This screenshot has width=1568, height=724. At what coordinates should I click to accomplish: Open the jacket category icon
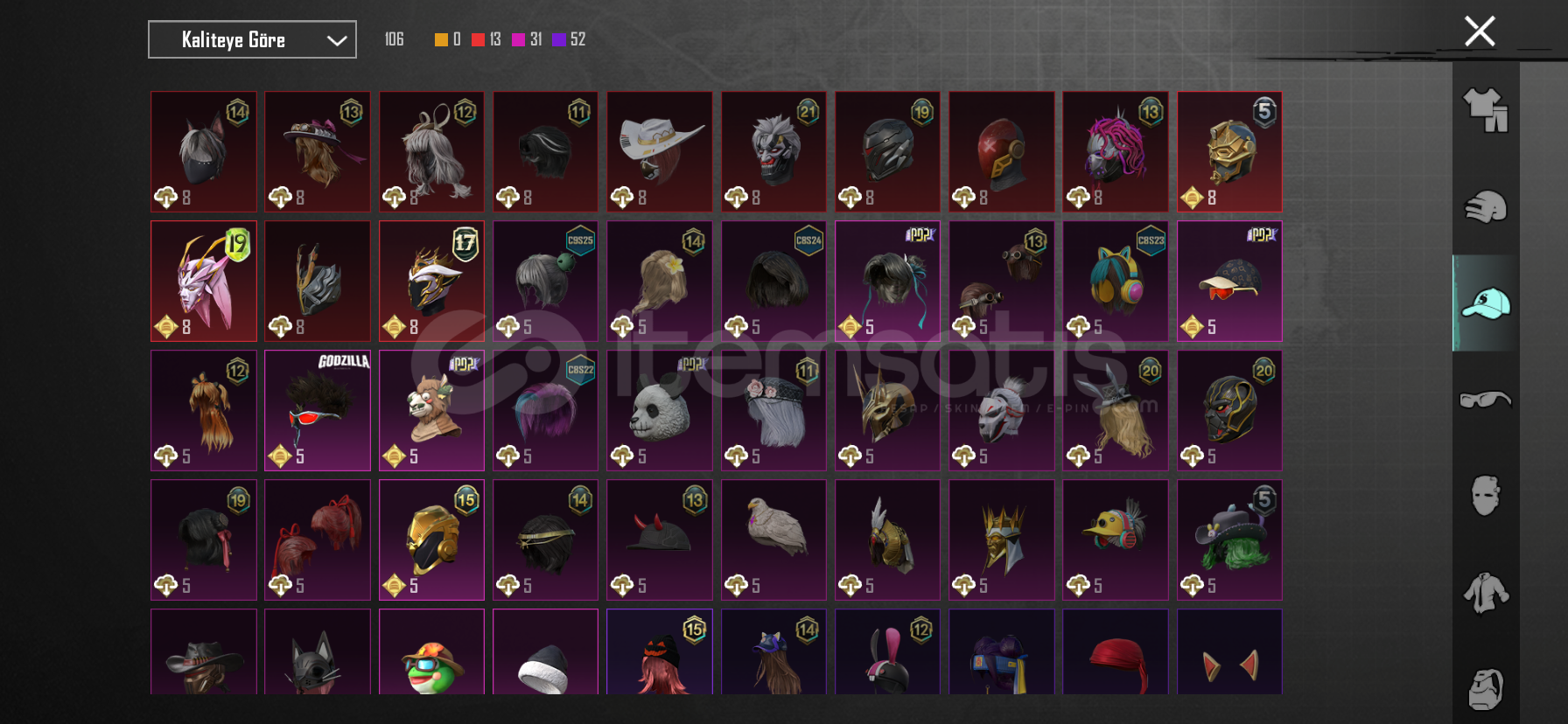pyautogui.click(x=1486, y=593)
